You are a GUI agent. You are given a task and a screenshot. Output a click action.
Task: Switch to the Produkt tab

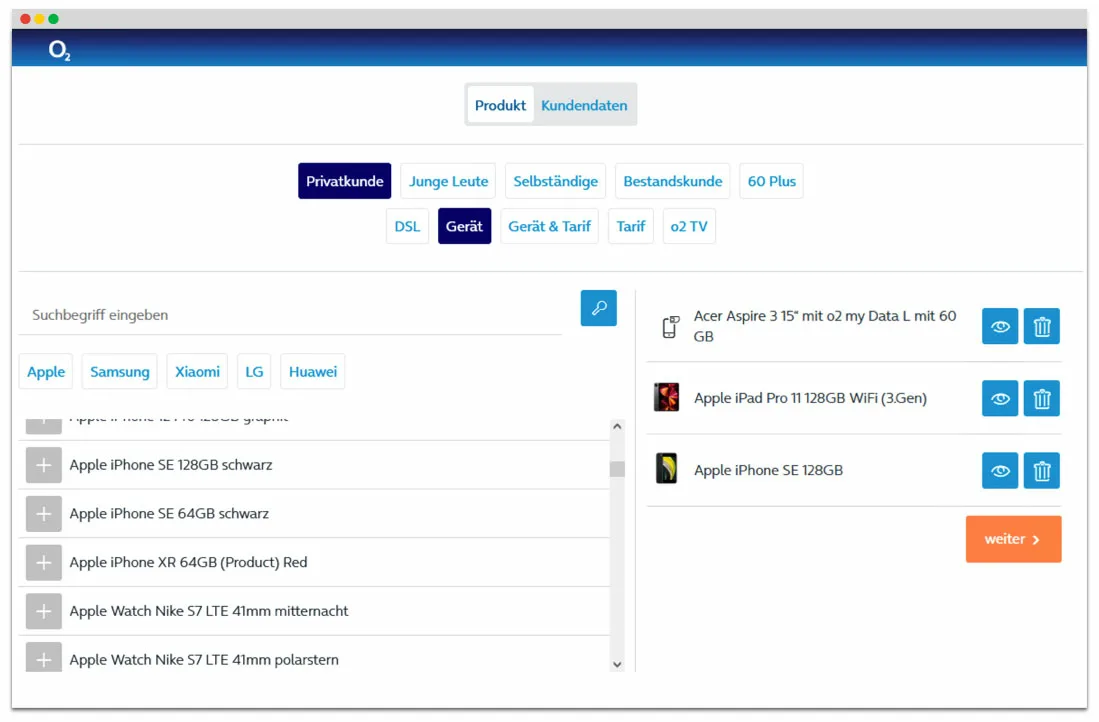pos(500,105)
